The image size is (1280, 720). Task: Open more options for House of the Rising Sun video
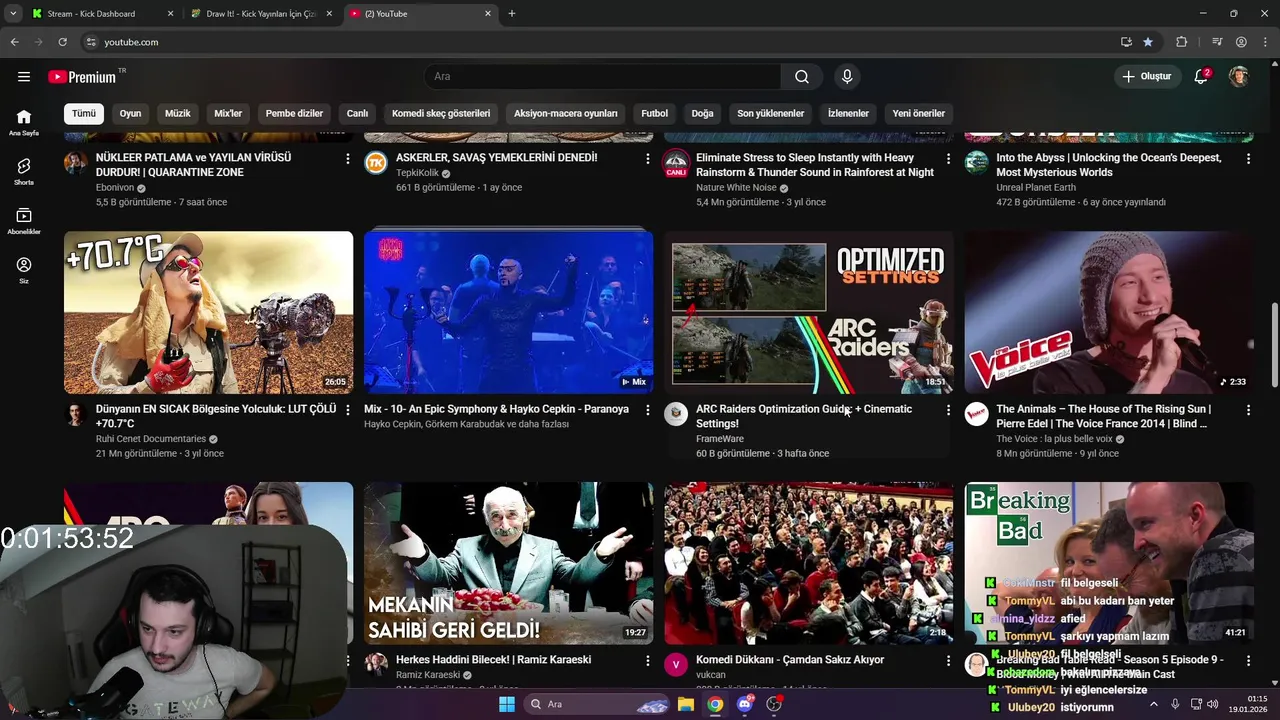[x=1248, y=410]
